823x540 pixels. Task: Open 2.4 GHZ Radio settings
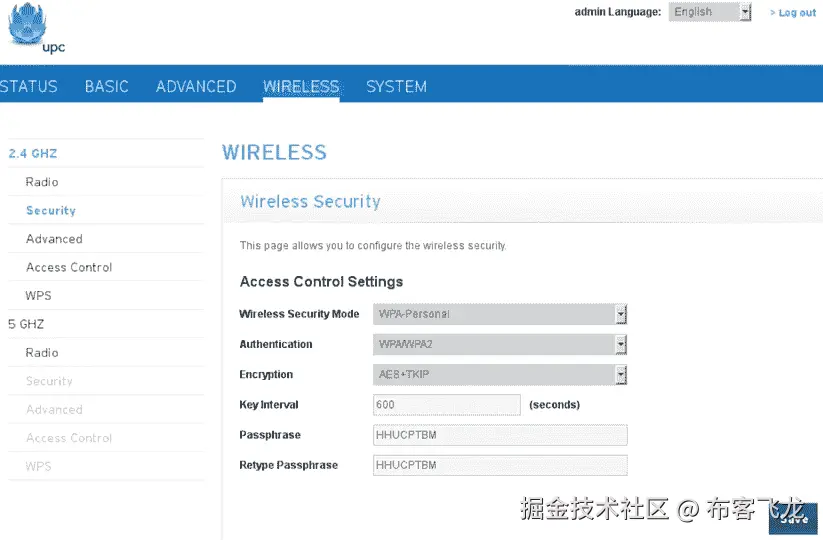42,182
